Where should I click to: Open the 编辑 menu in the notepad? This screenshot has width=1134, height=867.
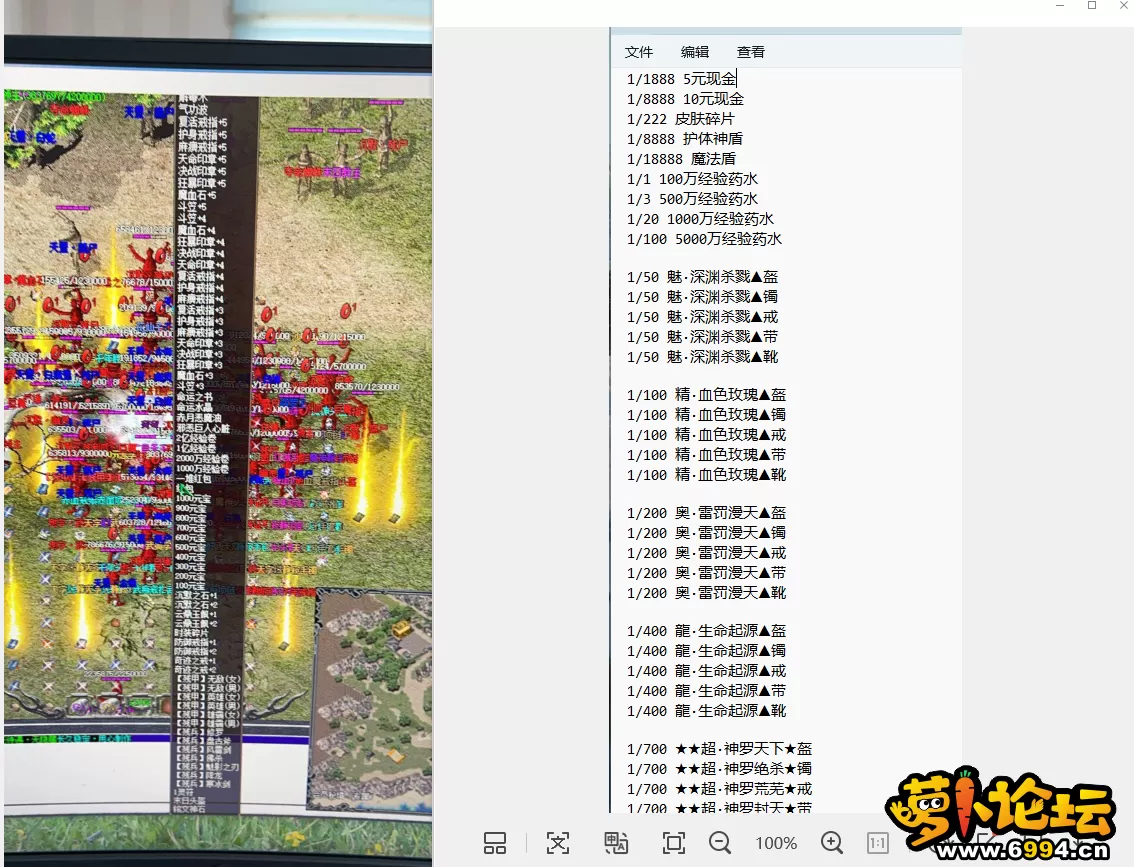pyautogui.click(x=695, y=52)
